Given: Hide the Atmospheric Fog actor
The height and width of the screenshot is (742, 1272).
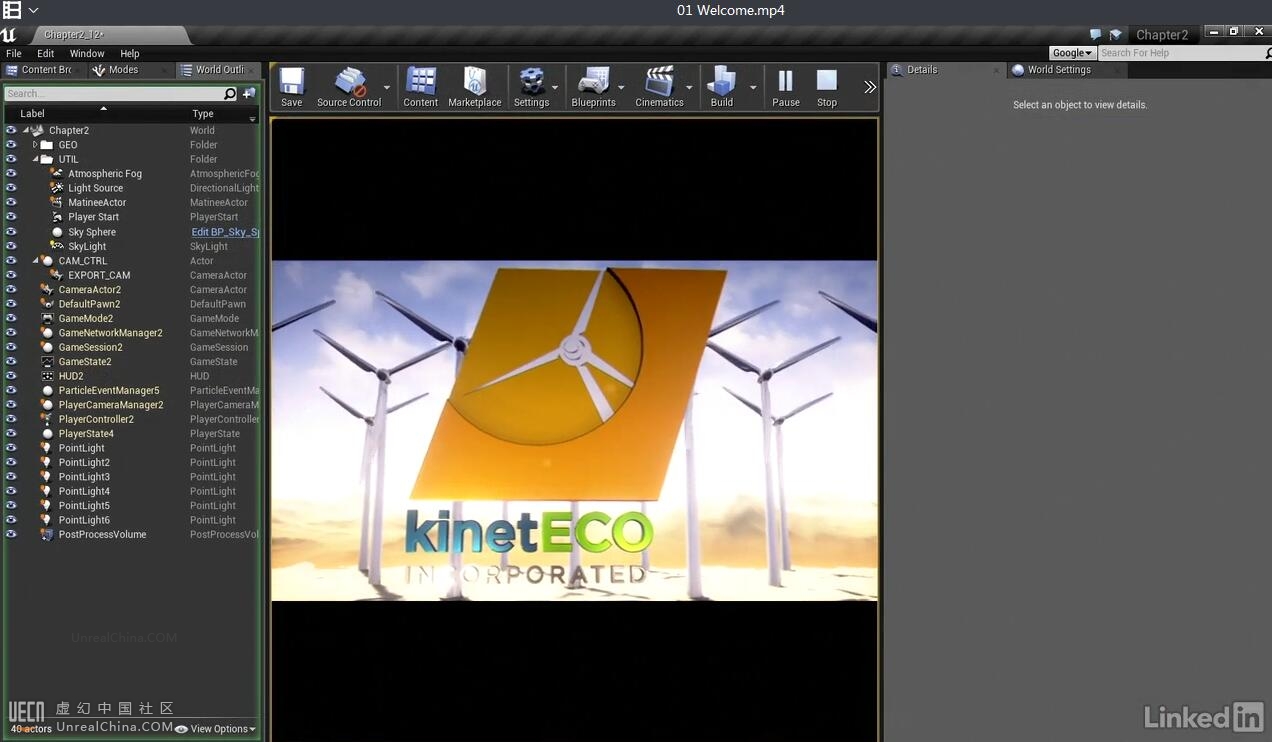Looking at the screenshot, I should 11,174.
